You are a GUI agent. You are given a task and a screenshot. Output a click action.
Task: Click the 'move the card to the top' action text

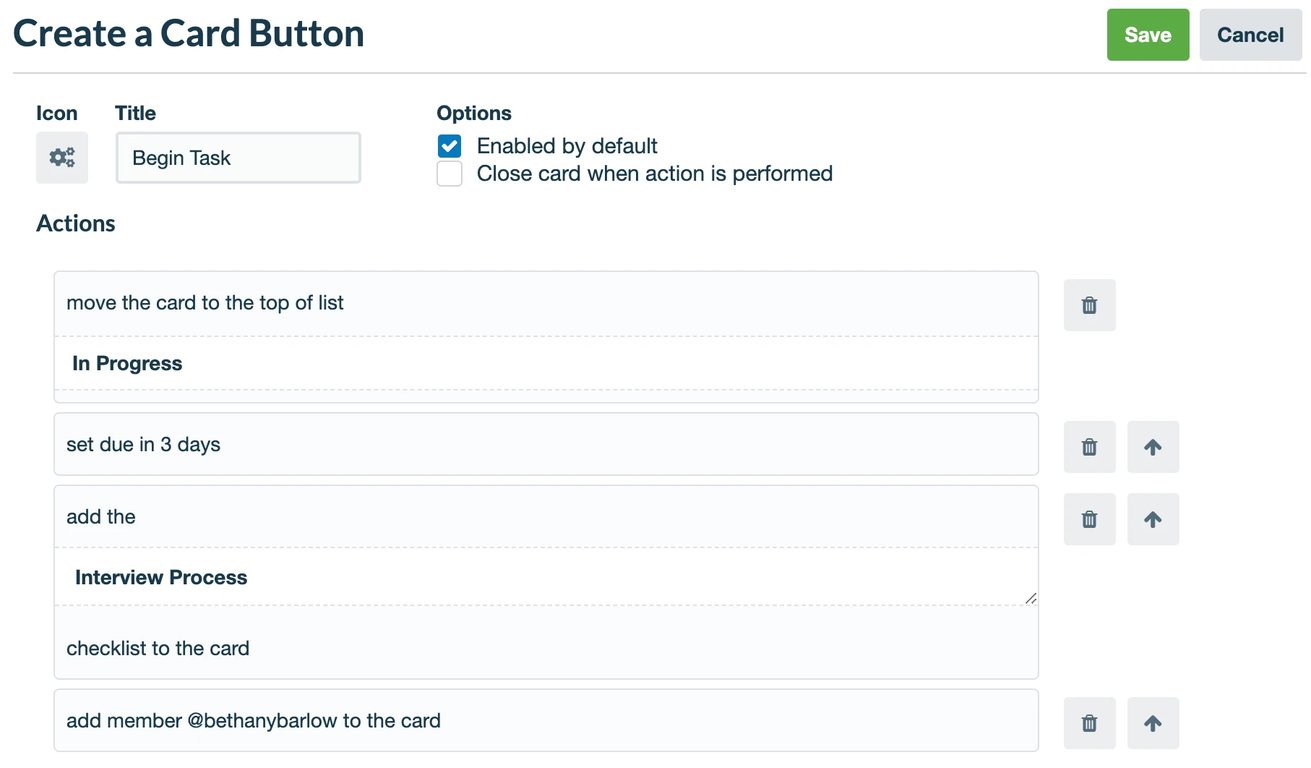tap(205, 302)
